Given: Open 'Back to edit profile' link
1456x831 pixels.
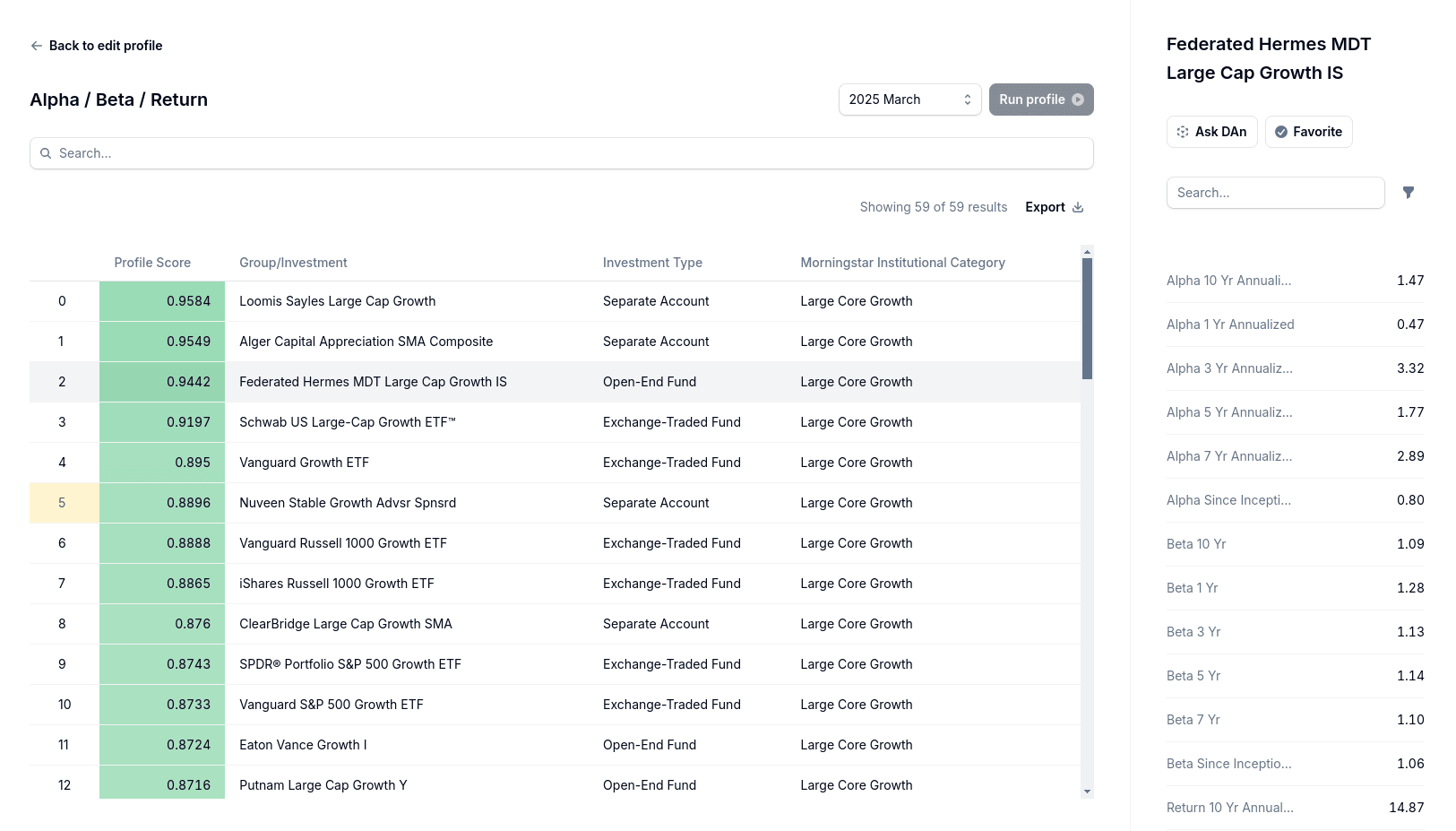Looking at the screenshot, I should tap(106, 45).
